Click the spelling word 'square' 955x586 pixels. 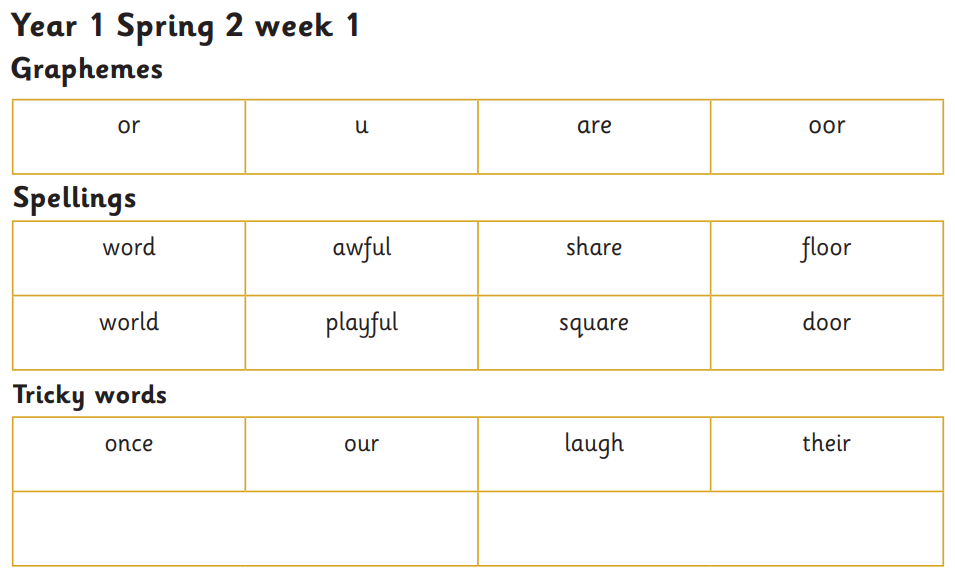(x=594, y=324)
